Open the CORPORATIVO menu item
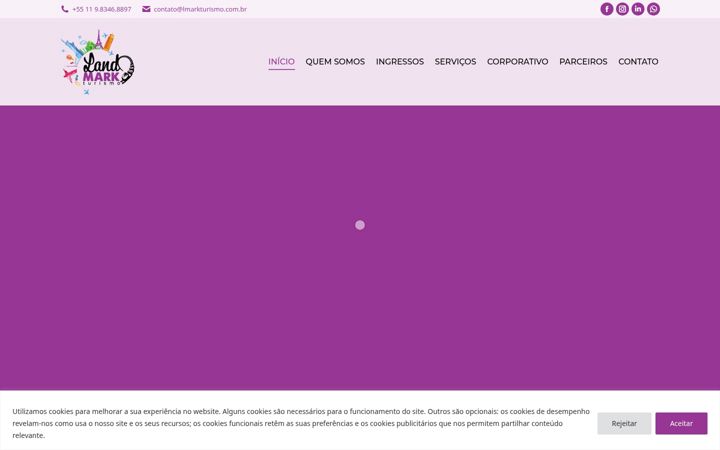The image size is (720, 450). pyautogui.click(x=518, y=62)
